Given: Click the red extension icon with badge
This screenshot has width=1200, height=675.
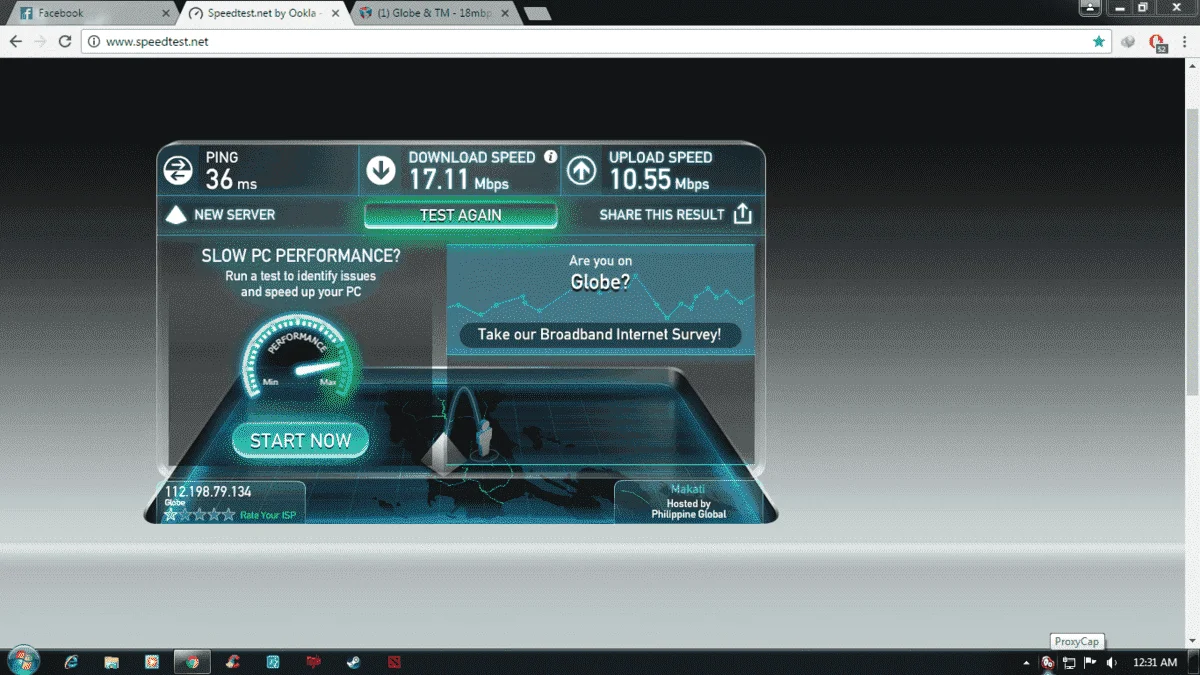Looking at the screenshot, I should (x=1157, y=43).
